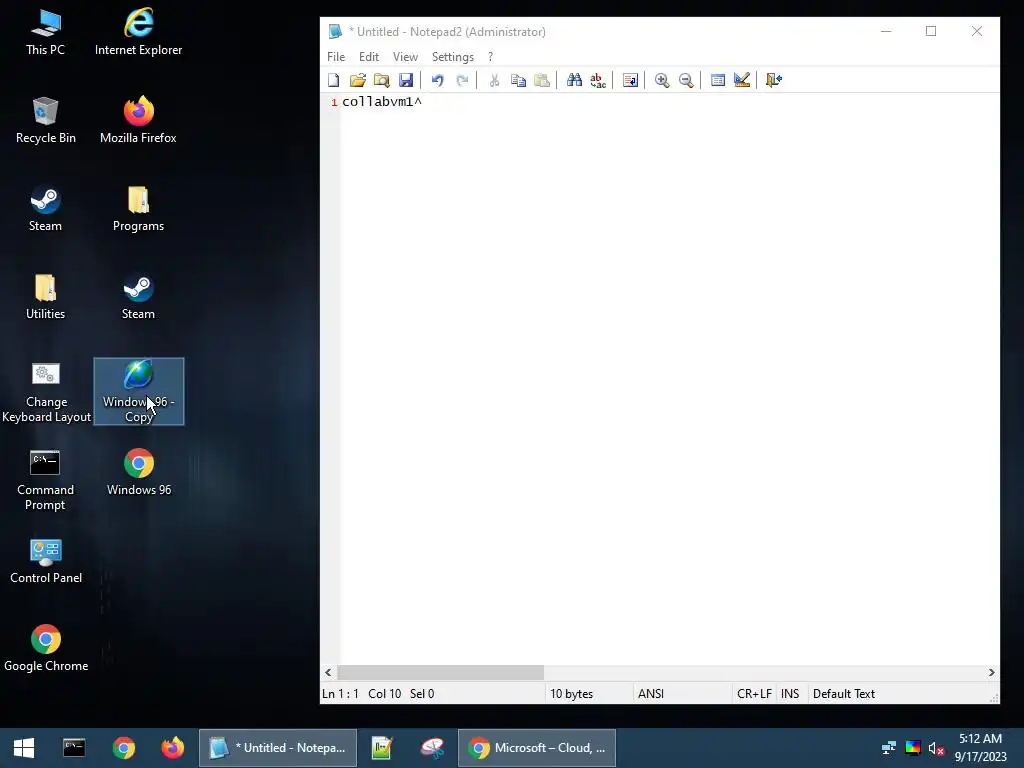This screenshot has width=1024, height=768.
Task: Select the Mozilla Firefox desktop icon
Action: pyautogui.click(x=138, y=121)
